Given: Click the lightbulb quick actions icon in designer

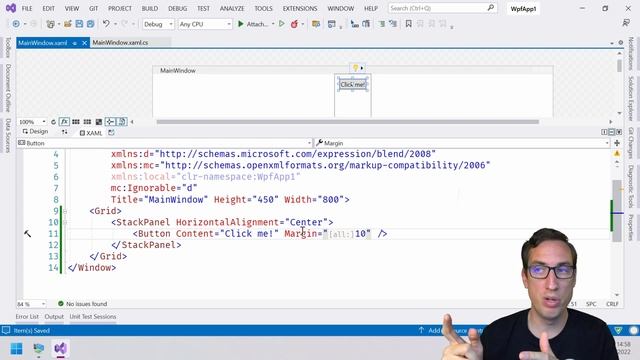Looking at the screenshot, I should (355, 68).
